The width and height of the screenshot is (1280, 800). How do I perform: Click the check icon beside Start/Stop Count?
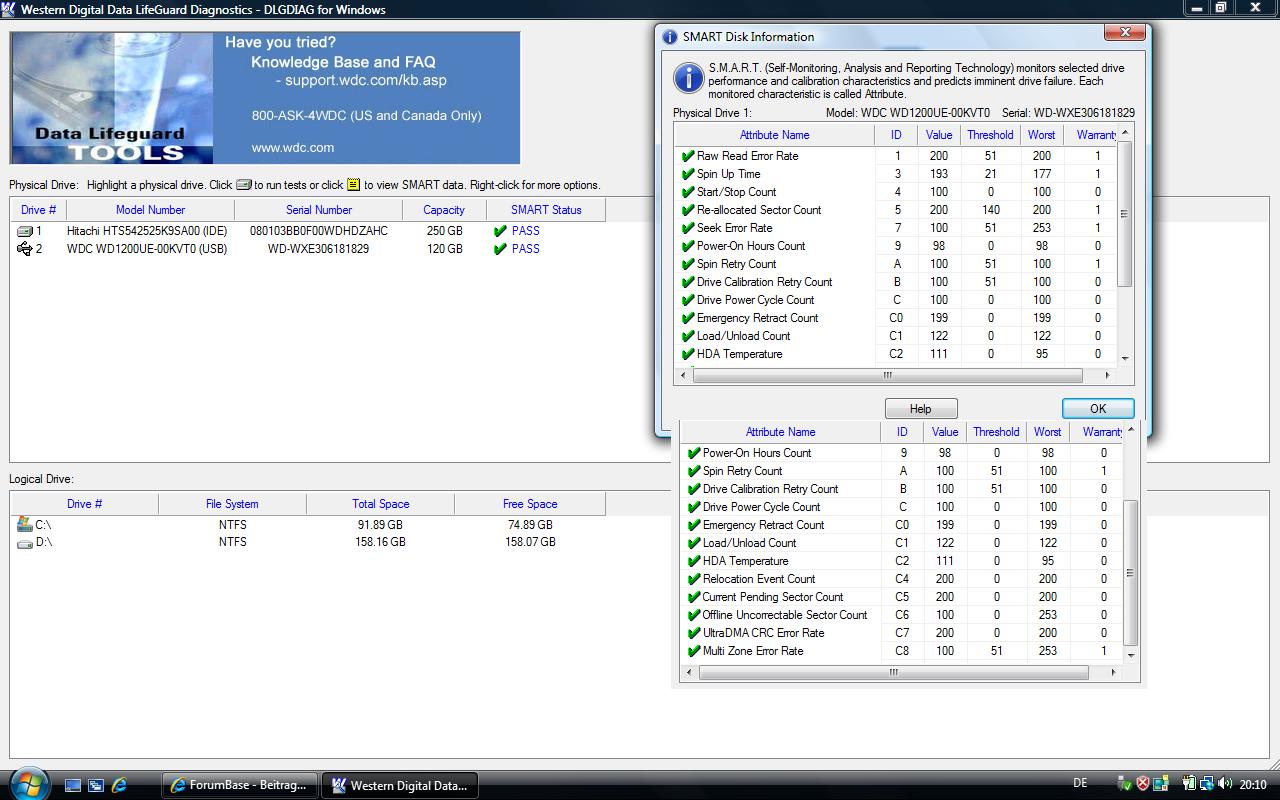click(x=688, y=192)
